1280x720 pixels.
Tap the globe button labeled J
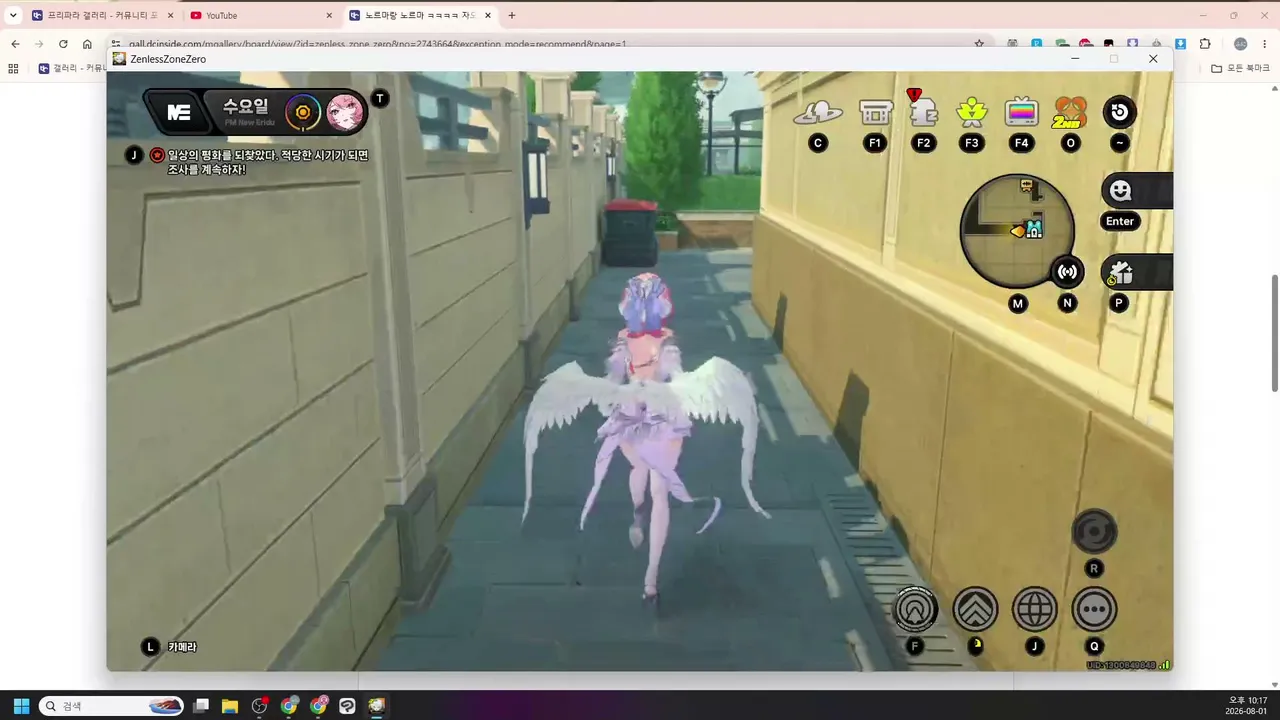[1035, 609]
